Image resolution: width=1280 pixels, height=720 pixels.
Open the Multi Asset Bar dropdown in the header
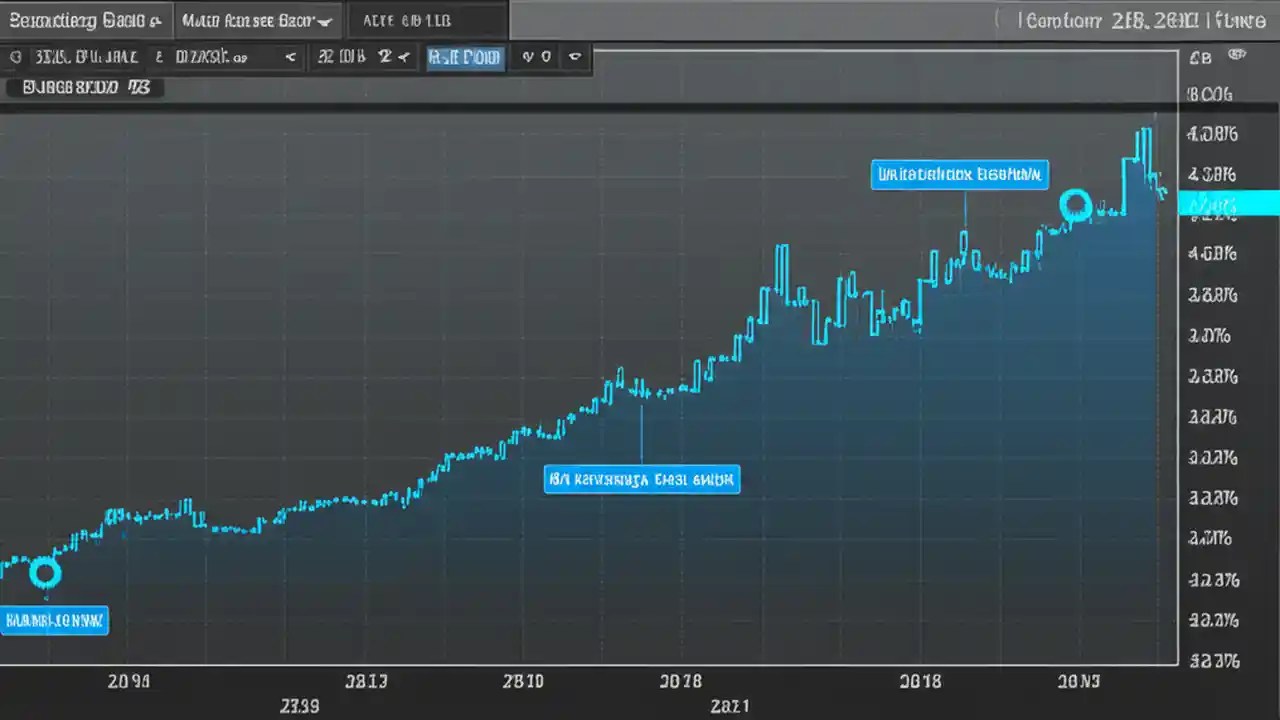[x=258, y=20]
